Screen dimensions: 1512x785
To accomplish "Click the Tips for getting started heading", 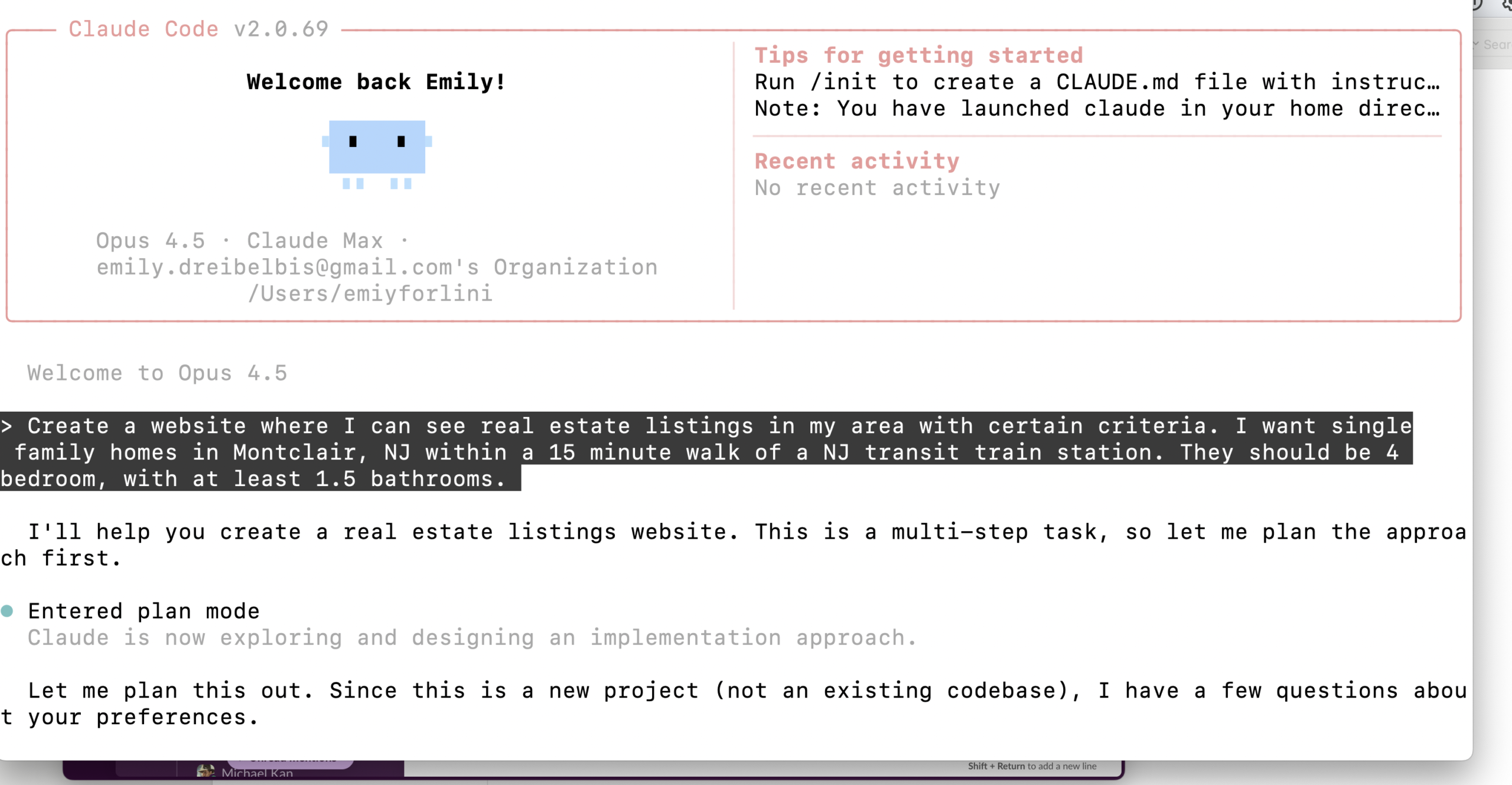I will [918, 56].
